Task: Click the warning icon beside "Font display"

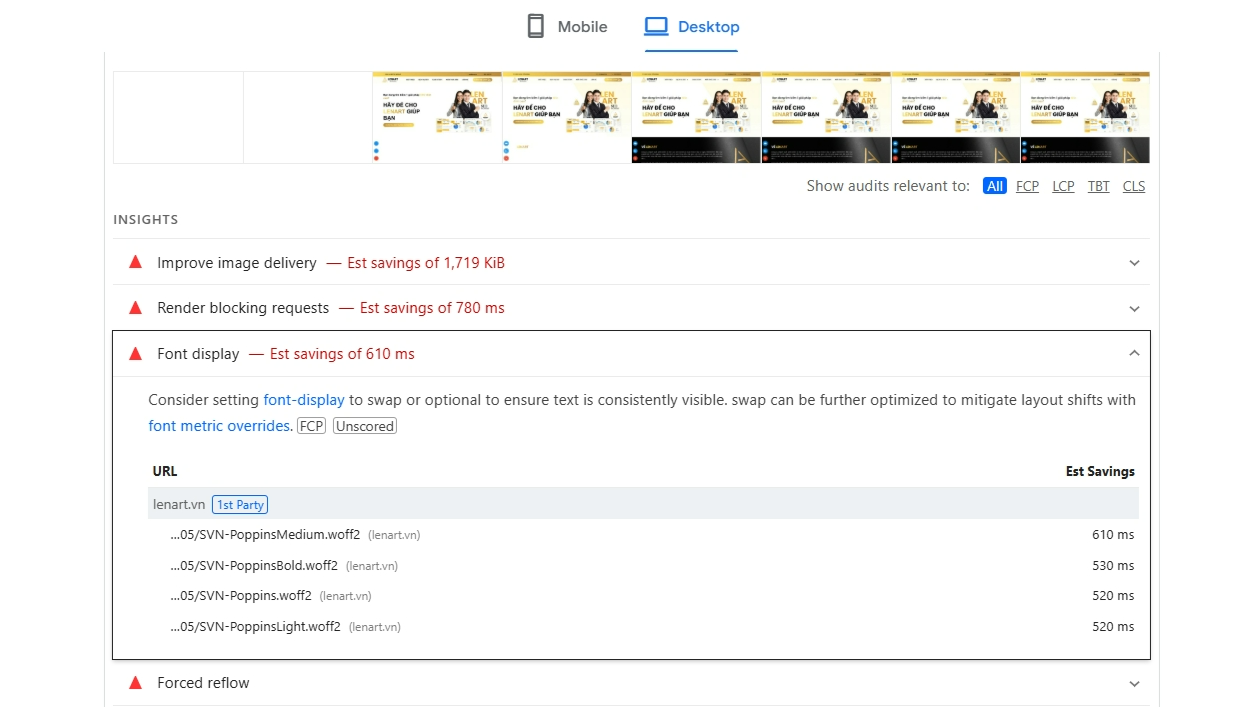Action: tap(135, 353)
